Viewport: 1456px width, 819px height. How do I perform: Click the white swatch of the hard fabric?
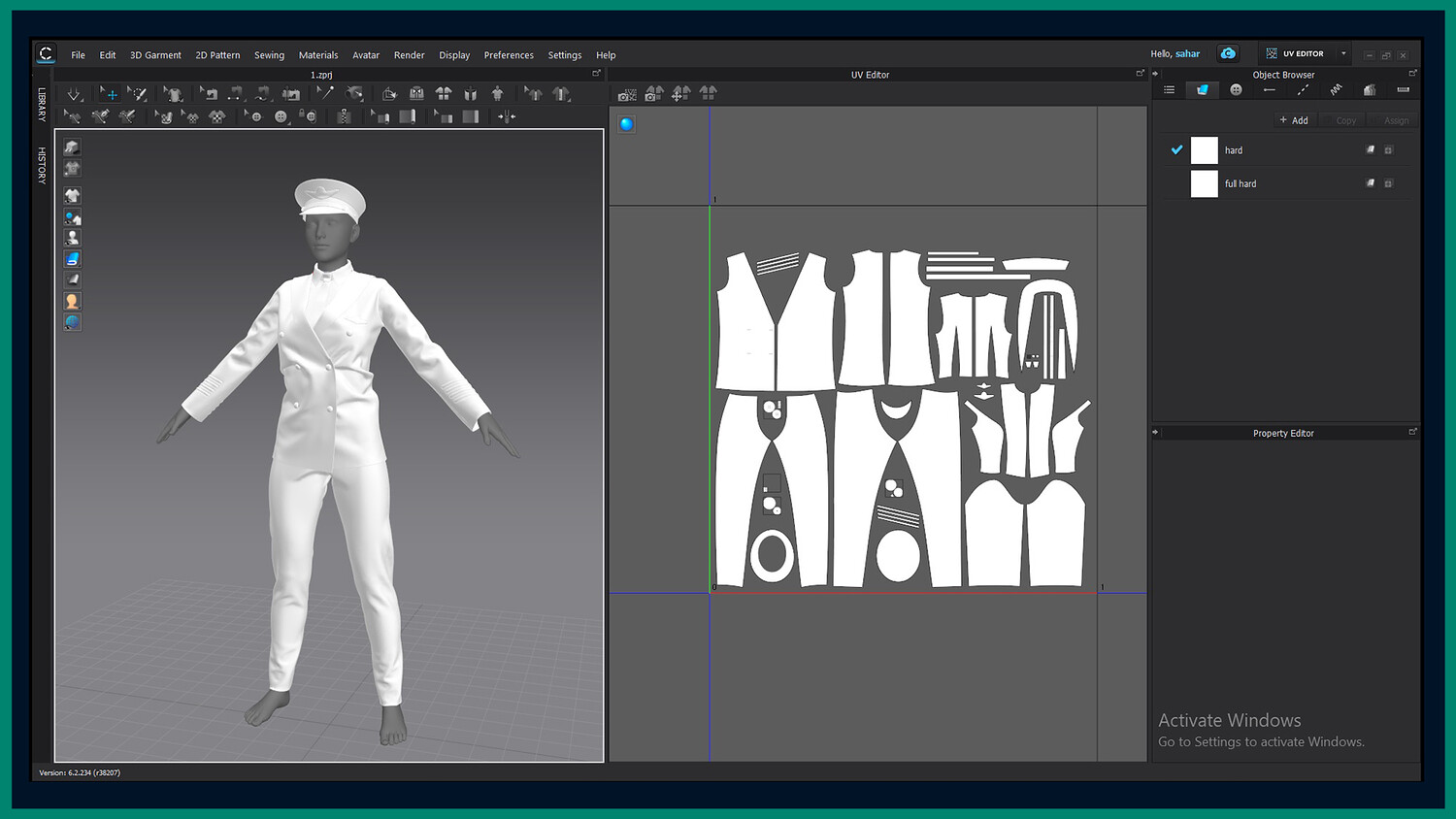[x=1204, y=150]
